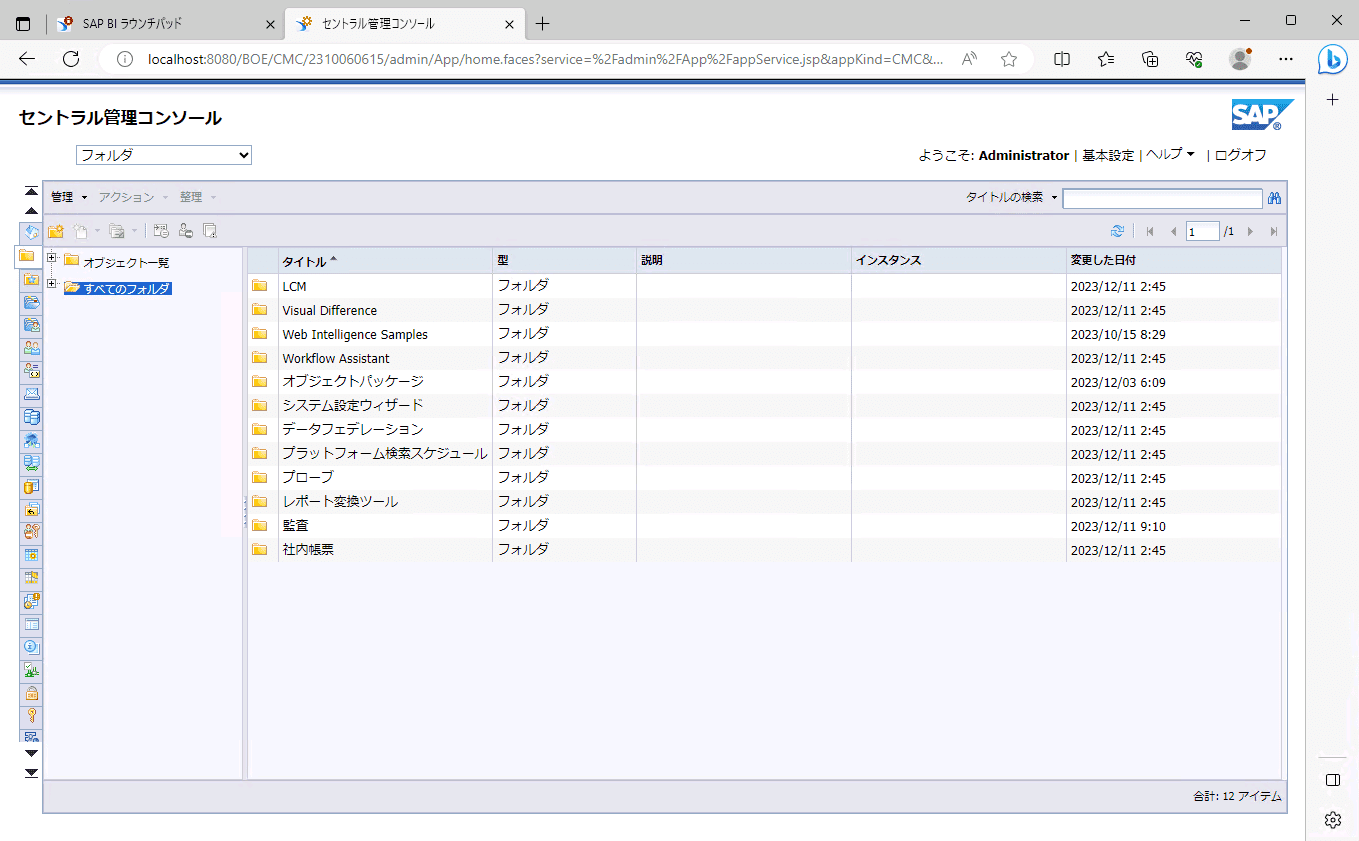The image size is (1359, 841).
Task: Refresh the folder list
Action: [x=1117, y=231]
